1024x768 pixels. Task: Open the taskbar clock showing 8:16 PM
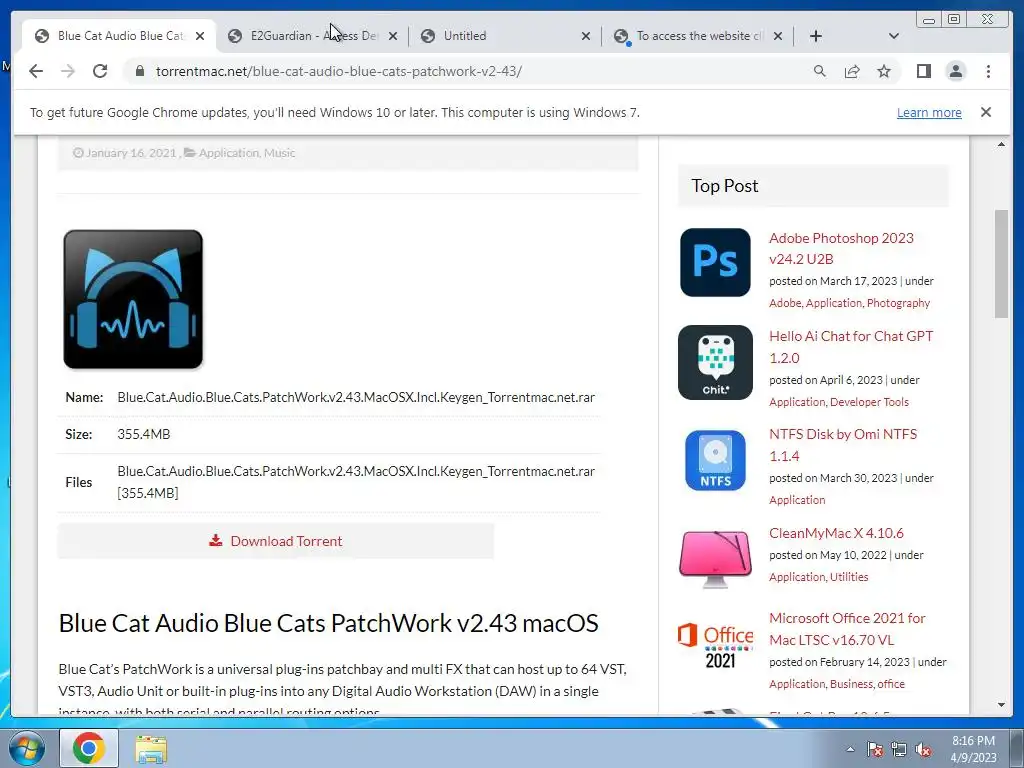(973, 748)
